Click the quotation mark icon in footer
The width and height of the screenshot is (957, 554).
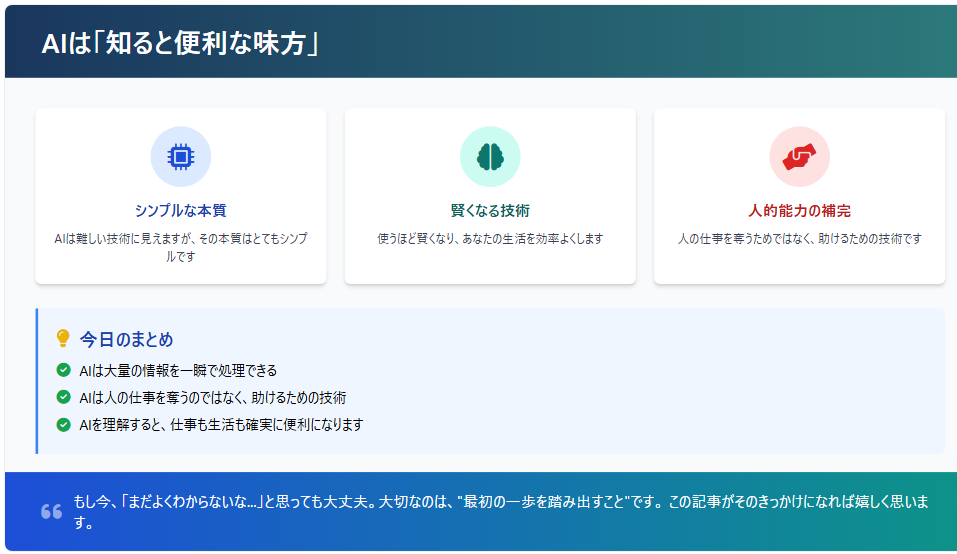point(51,511)
